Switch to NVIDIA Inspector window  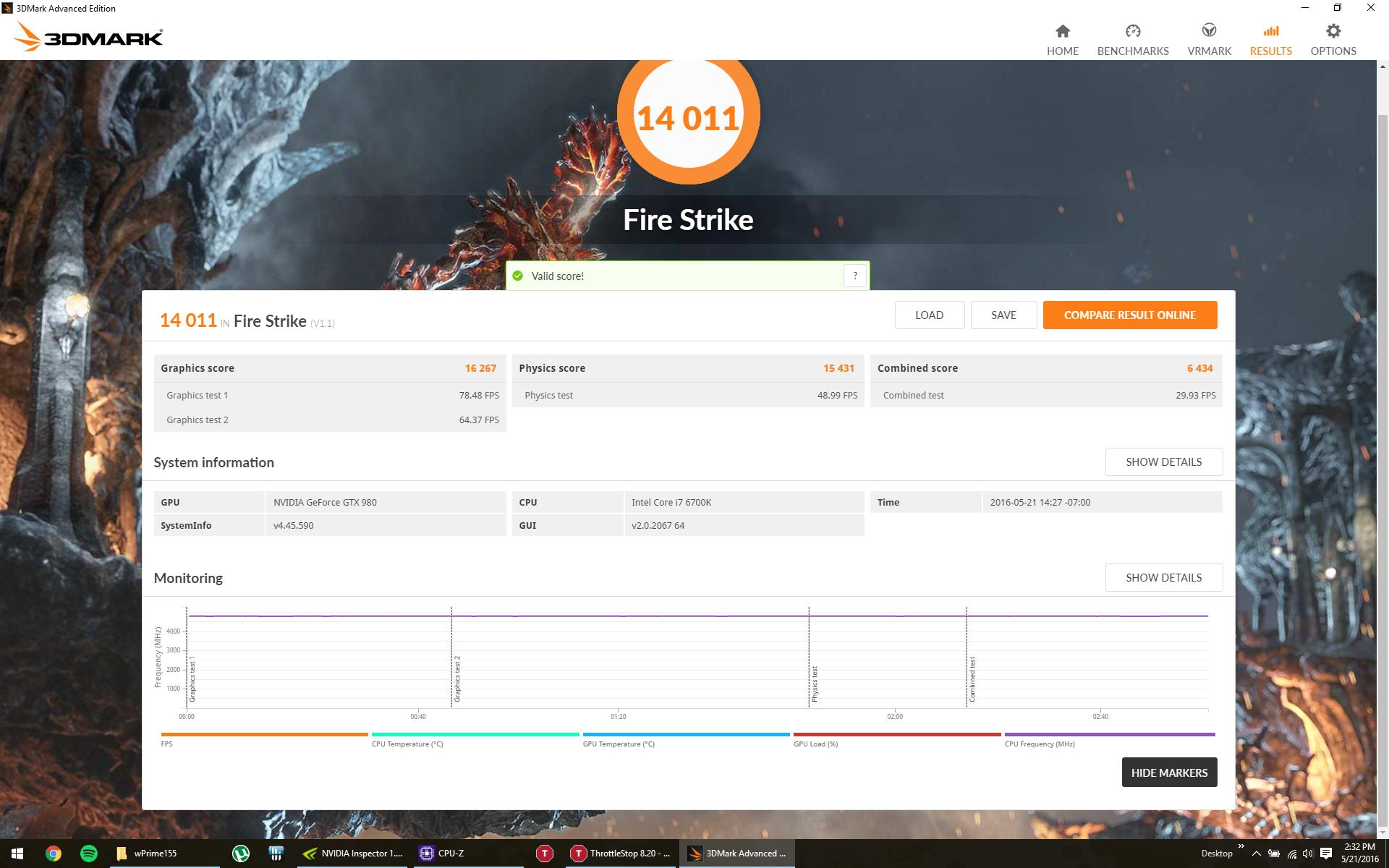(354, 854)
